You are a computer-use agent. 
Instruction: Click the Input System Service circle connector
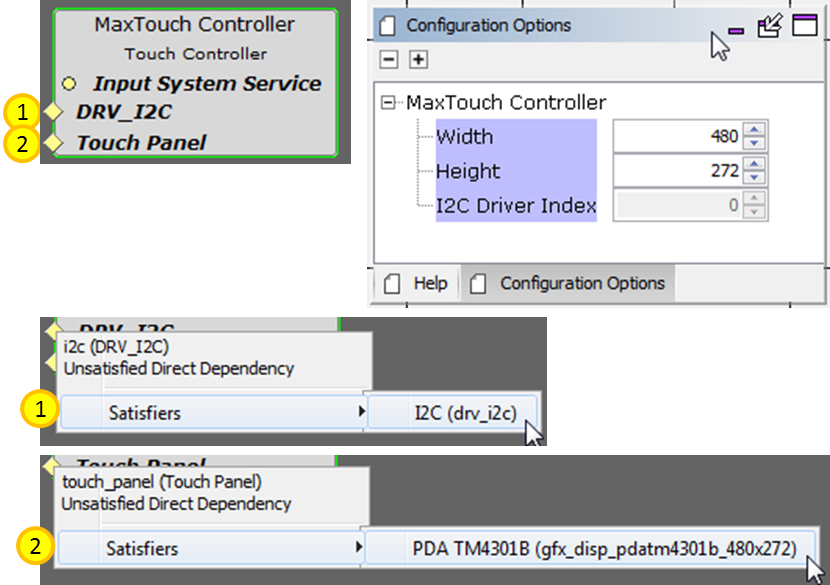69,84
